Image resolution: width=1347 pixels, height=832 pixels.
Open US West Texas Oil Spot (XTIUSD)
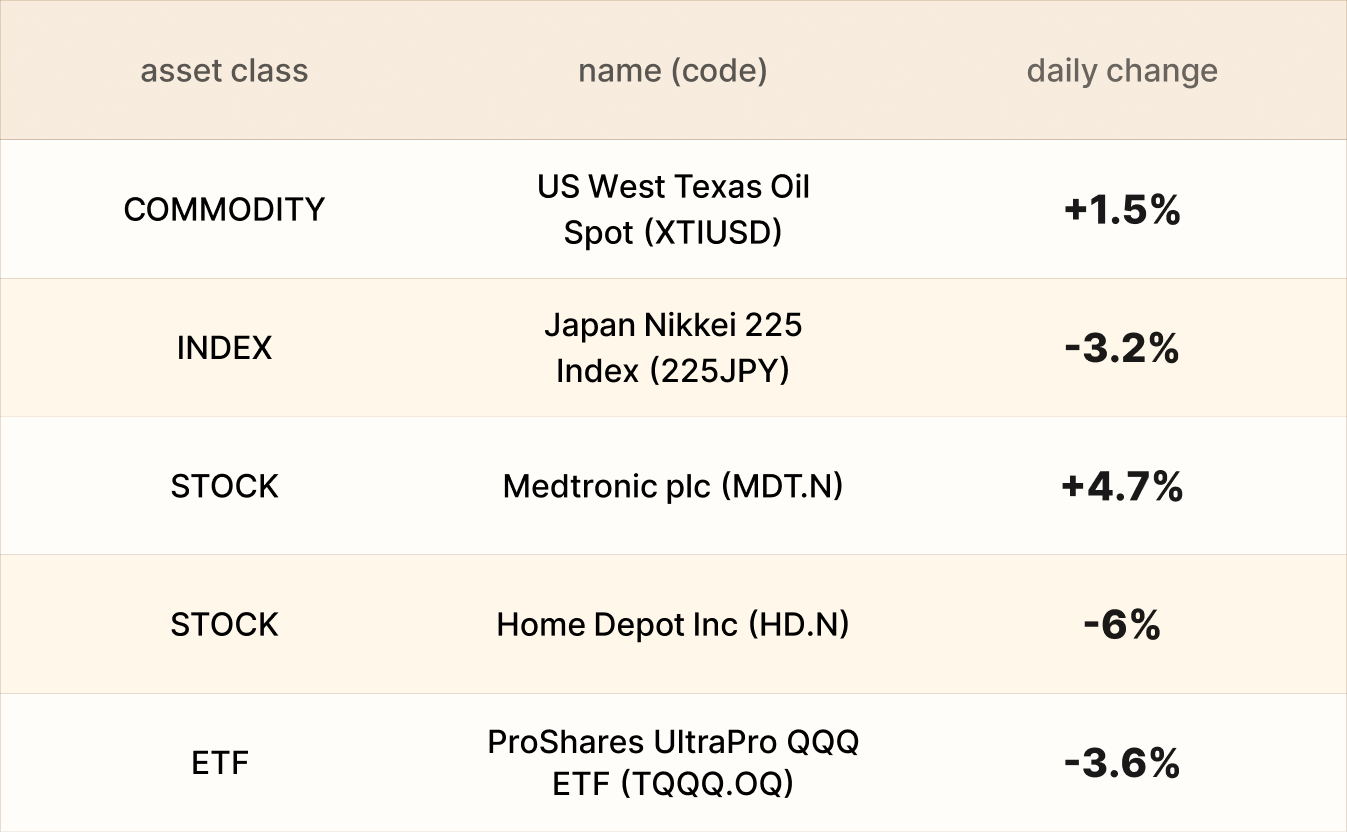[672, 209]
